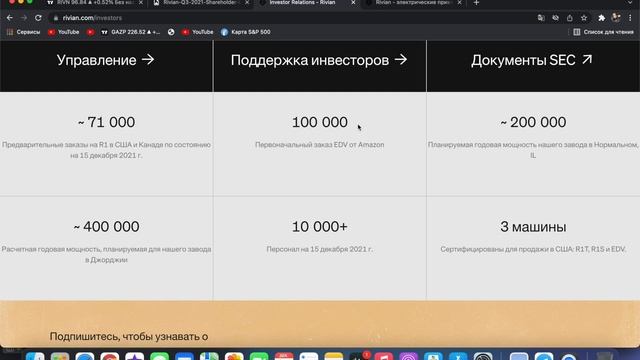This screenshot has width=640, height=360.
Task: Click text about R1T, R1S и EDV certification
Action: point(533,249)
